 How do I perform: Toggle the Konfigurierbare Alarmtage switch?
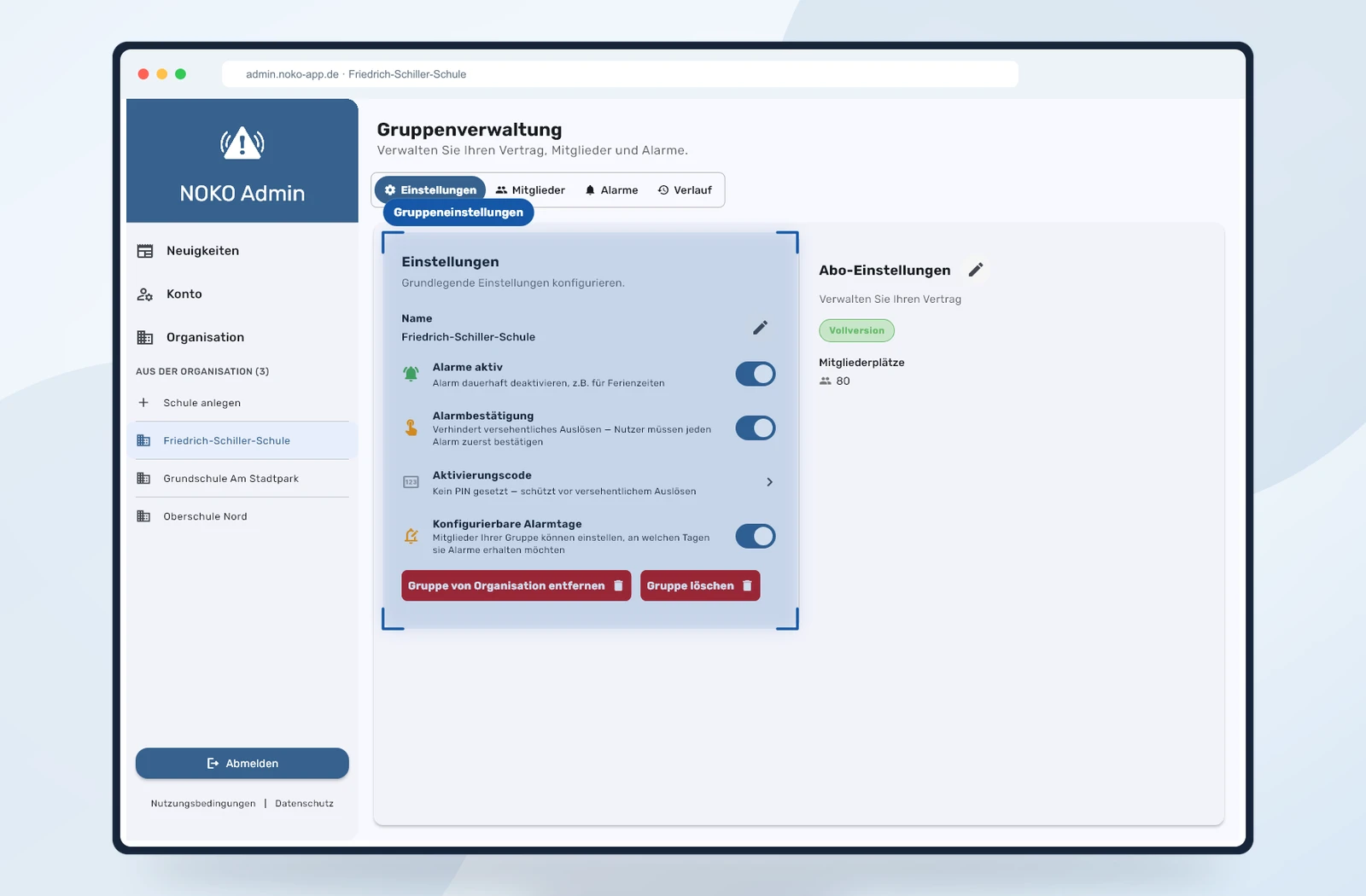click(x=756, y=536)
